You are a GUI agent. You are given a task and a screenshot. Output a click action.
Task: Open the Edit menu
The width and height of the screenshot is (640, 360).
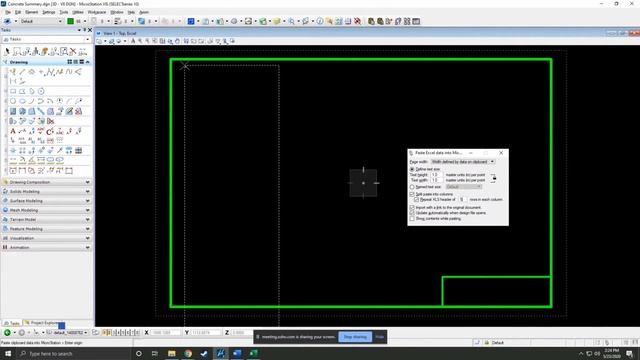18,12
